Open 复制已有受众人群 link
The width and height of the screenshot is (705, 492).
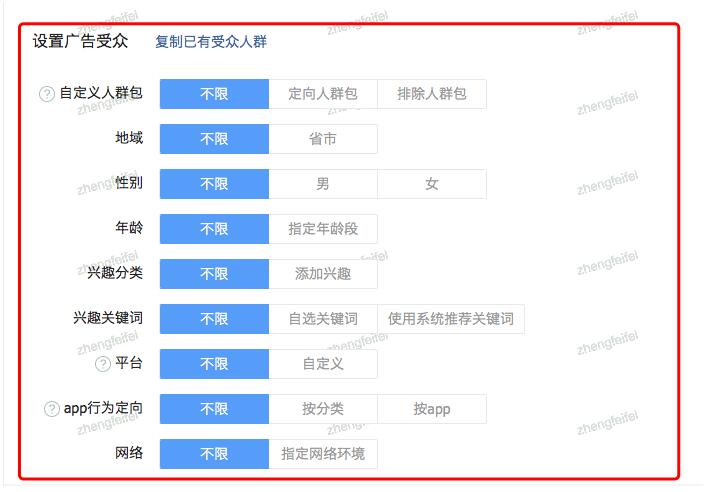click(x=211, y=42)
